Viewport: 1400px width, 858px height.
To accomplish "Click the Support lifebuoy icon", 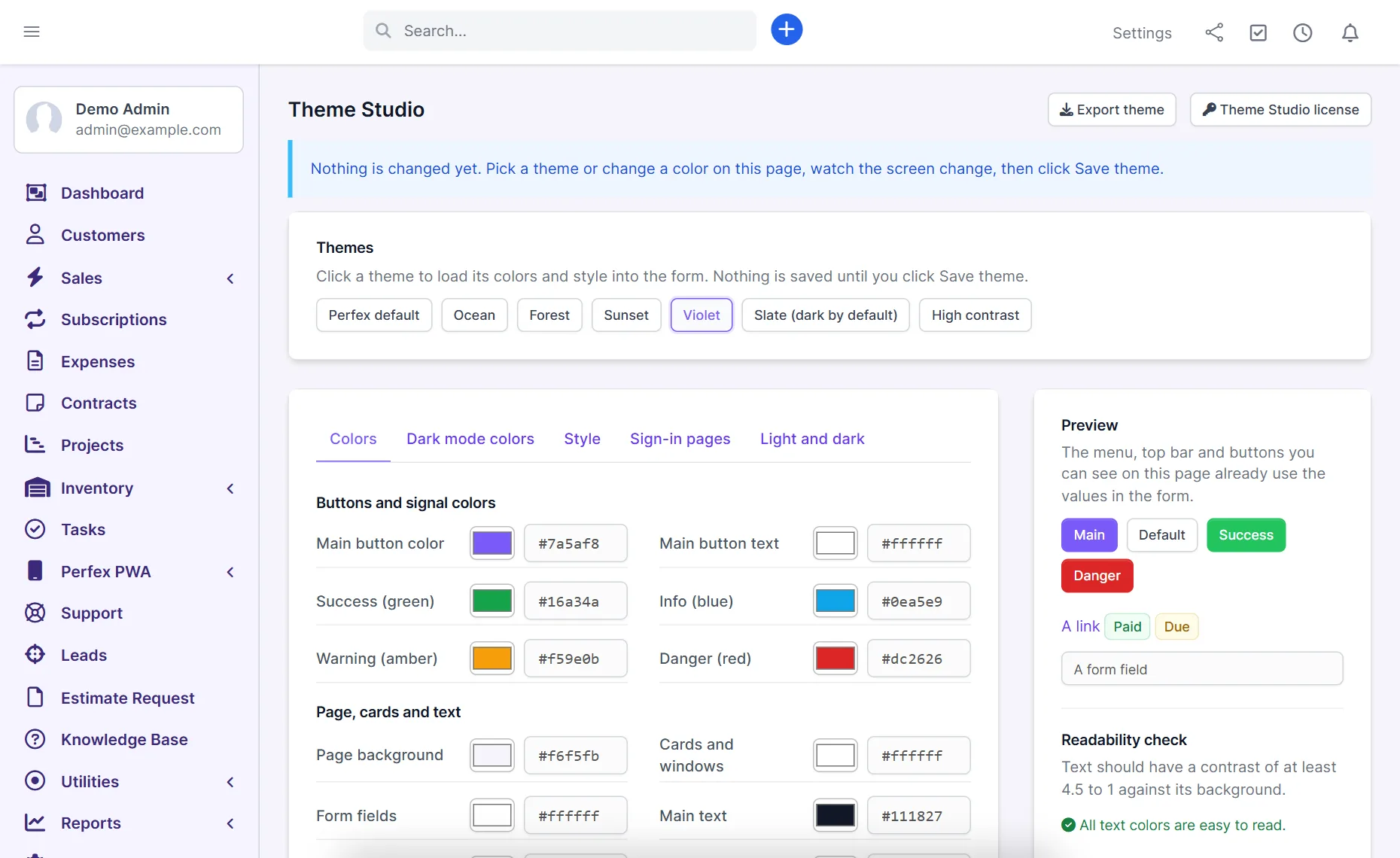I will (35, 613).
